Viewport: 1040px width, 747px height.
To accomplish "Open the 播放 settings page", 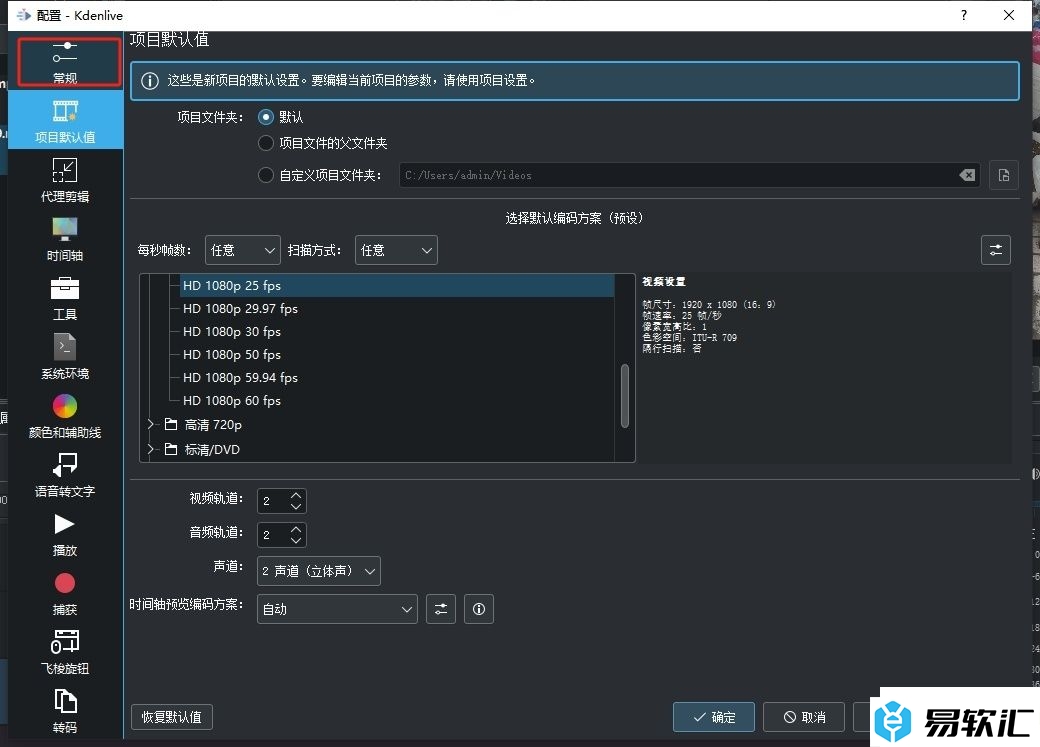I will [x=65, y=533].
